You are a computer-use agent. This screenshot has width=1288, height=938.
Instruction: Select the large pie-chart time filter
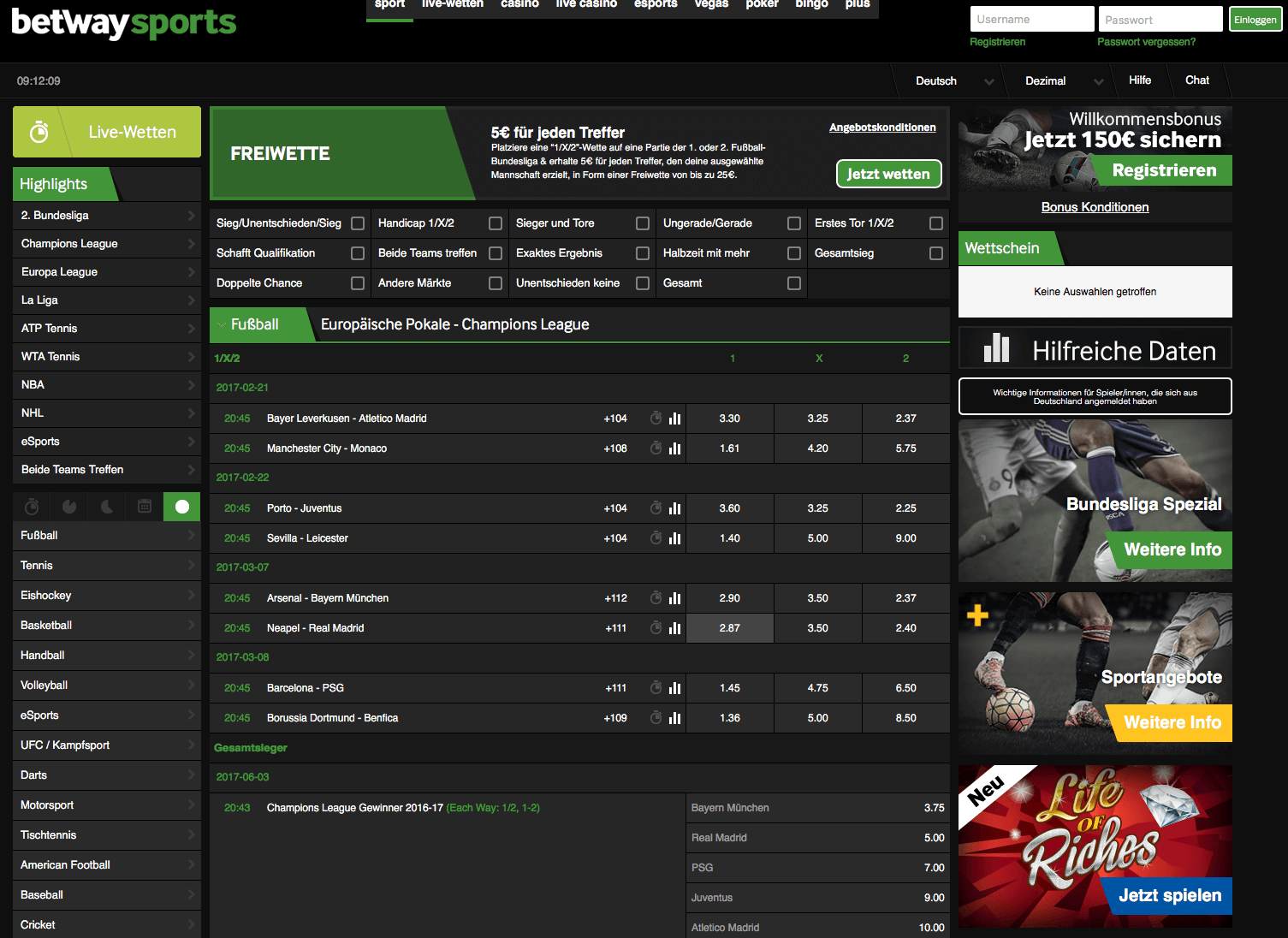pos(69,507)
